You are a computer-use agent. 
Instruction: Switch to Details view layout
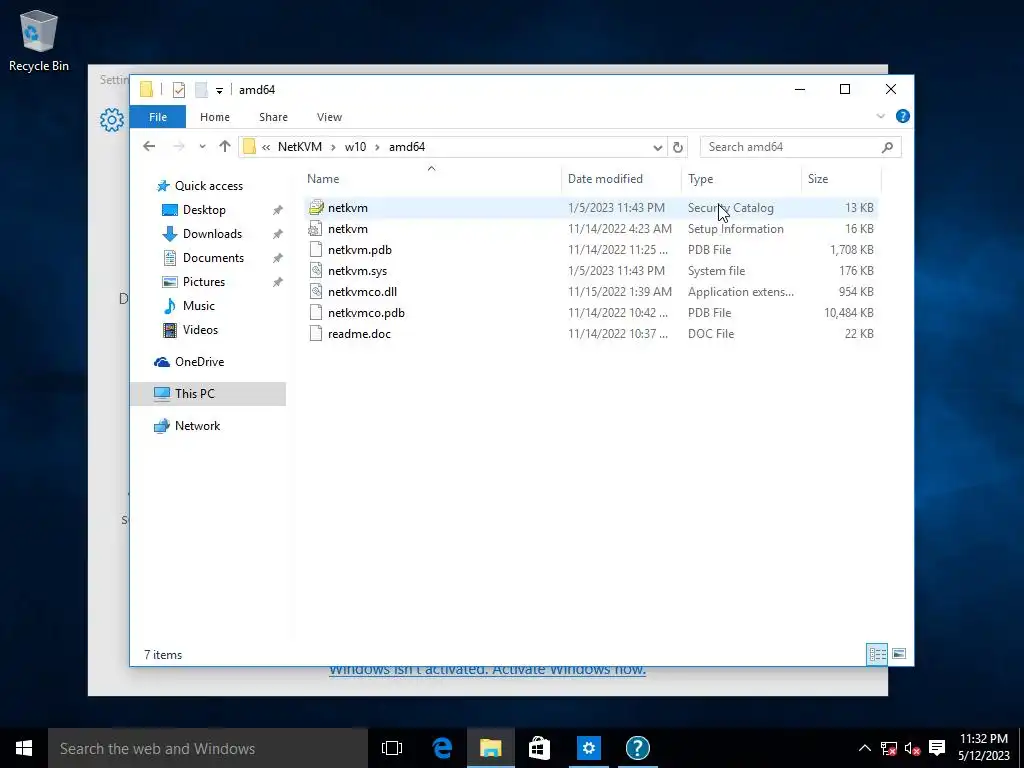(877, 654)
